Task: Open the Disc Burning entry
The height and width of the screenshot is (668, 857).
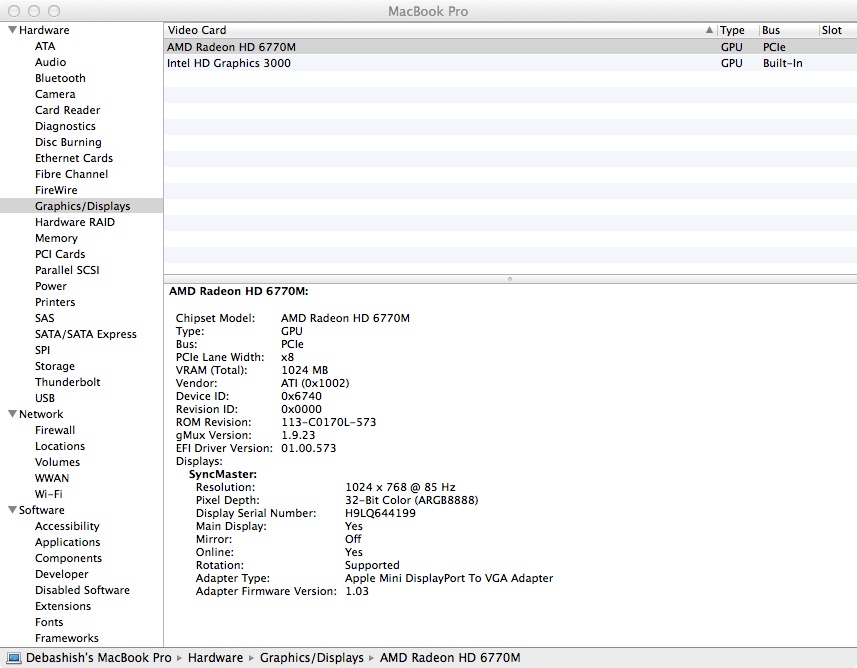Action: [68, 142]
